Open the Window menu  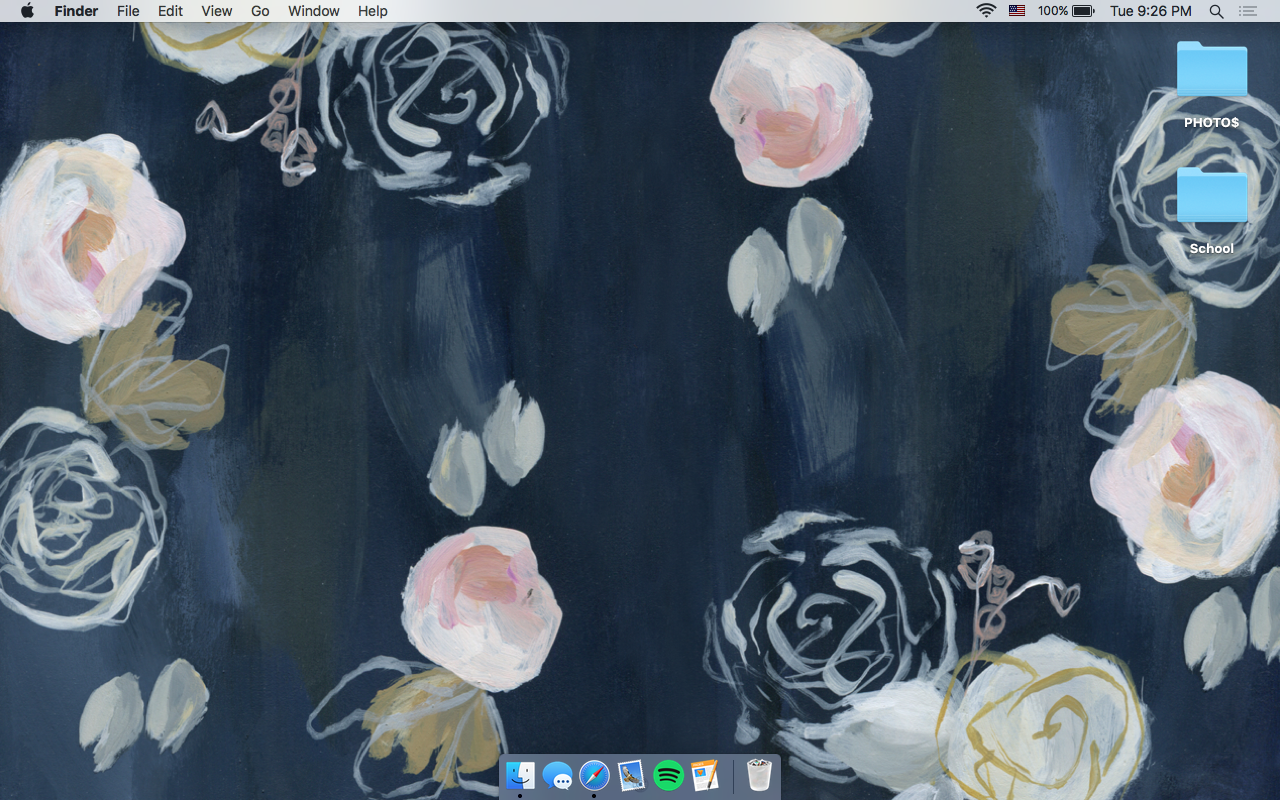313,11
